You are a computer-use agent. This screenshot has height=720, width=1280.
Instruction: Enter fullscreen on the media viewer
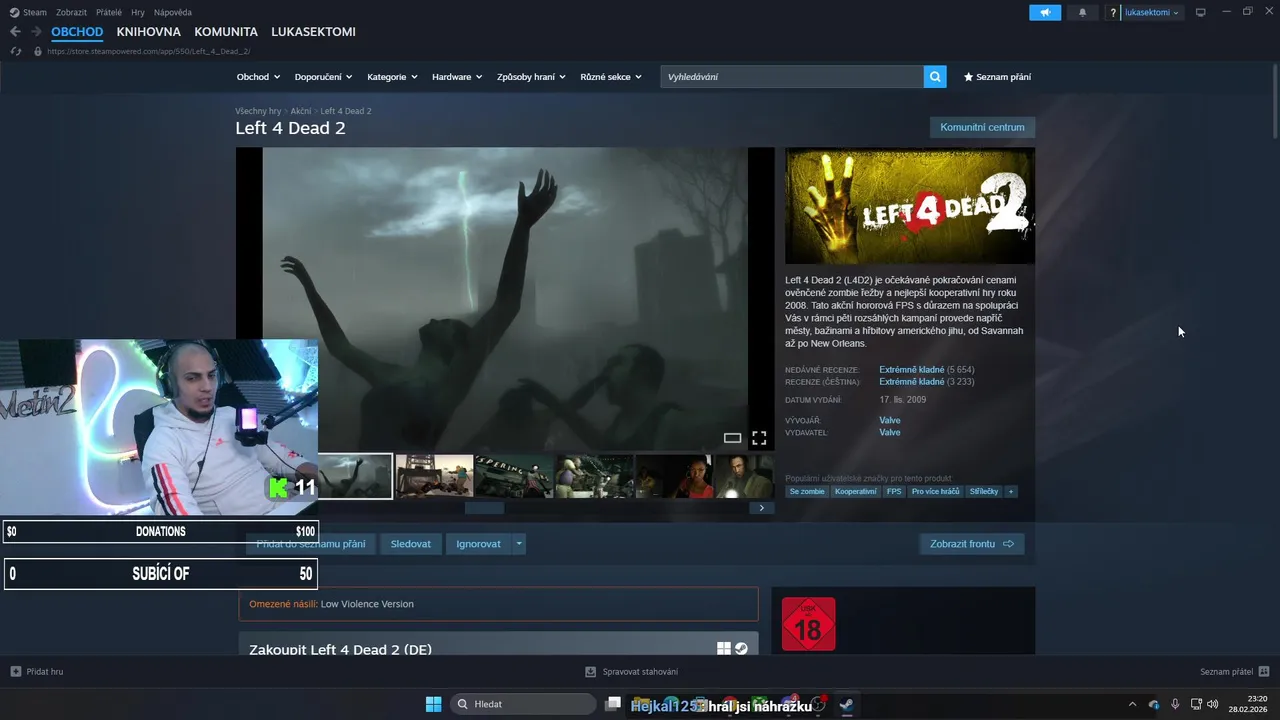(x=759, y=438)
